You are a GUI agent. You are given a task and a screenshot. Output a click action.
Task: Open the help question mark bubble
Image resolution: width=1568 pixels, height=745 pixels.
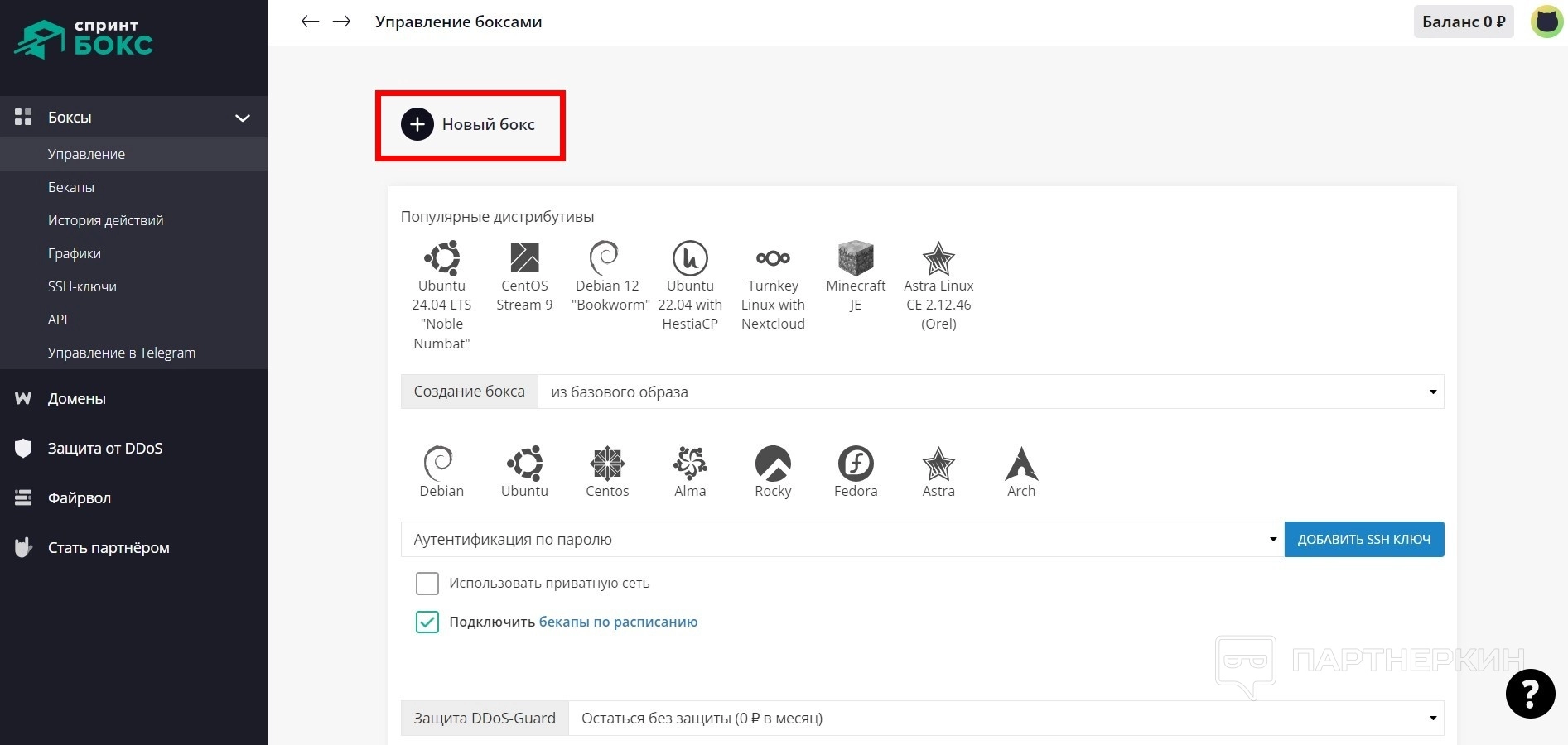[x=1529, y=693]
